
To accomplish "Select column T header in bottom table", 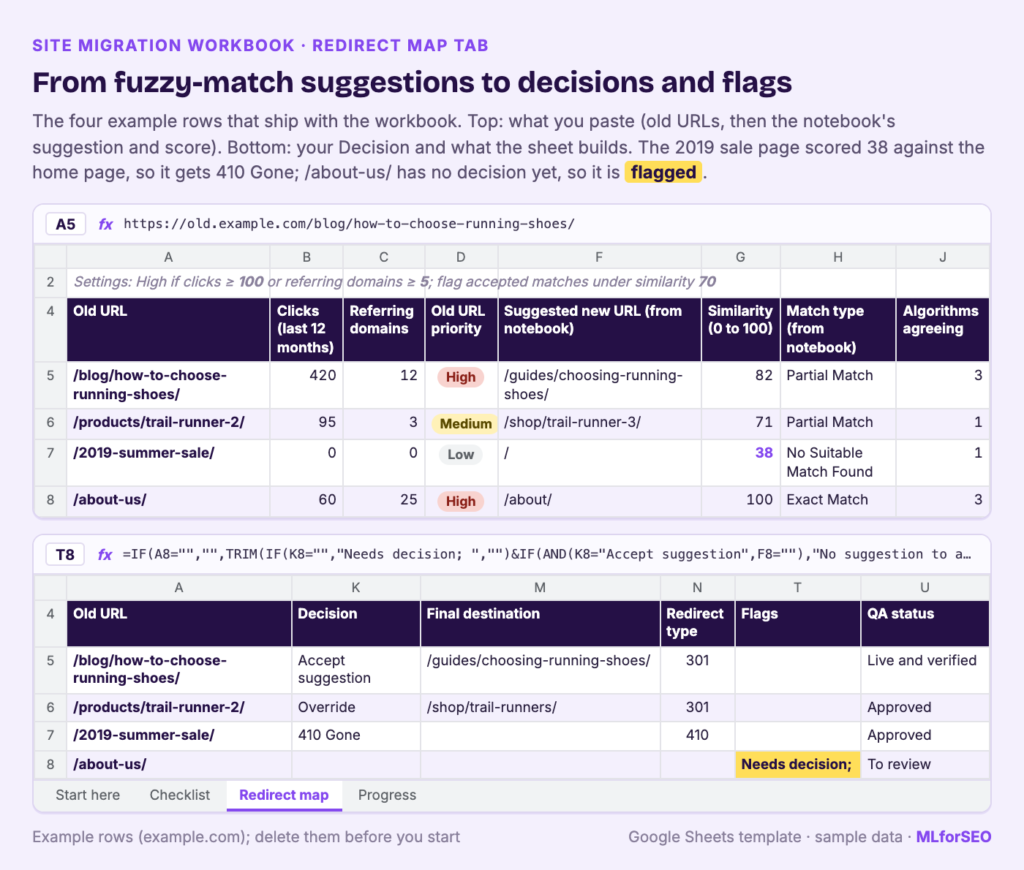I will pos(797,587).
